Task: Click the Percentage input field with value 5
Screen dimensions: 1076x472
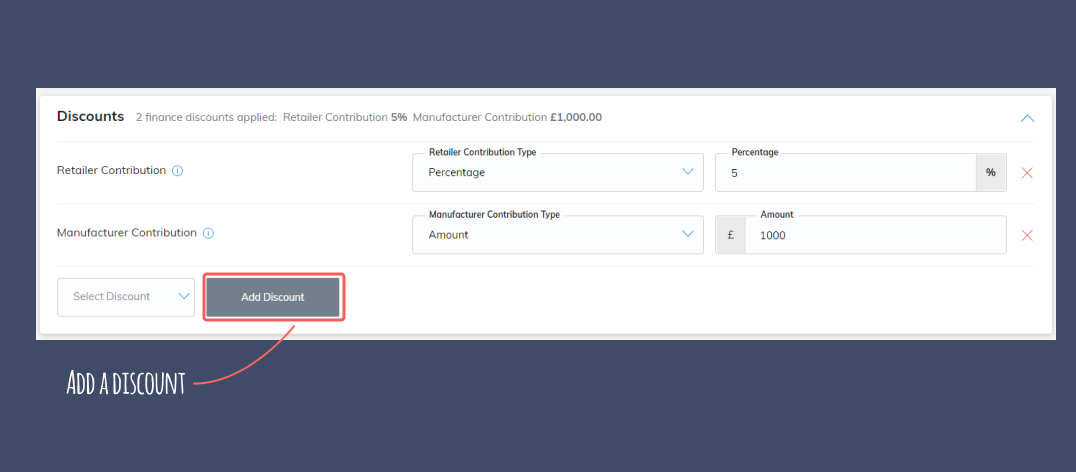Action: tap(845, 172)
